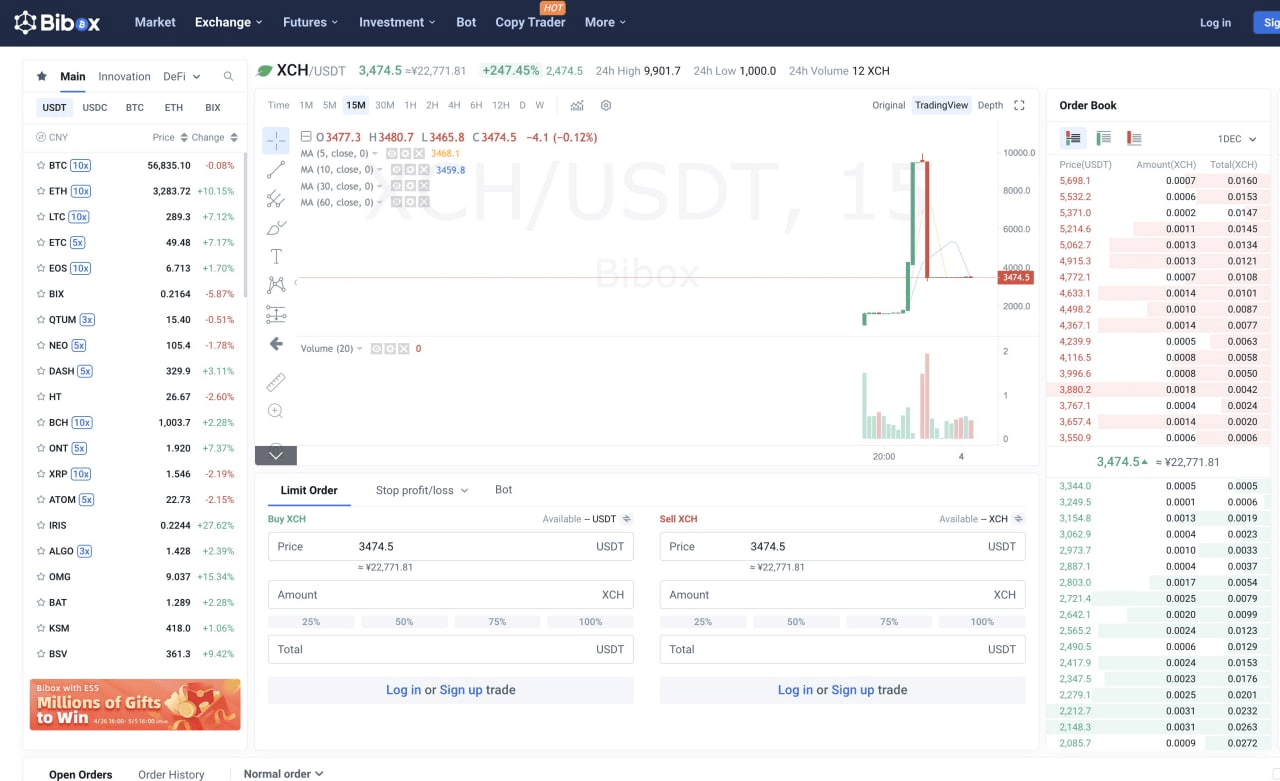
Task: Select the brush drawing tool
Action: coord(276,228)
